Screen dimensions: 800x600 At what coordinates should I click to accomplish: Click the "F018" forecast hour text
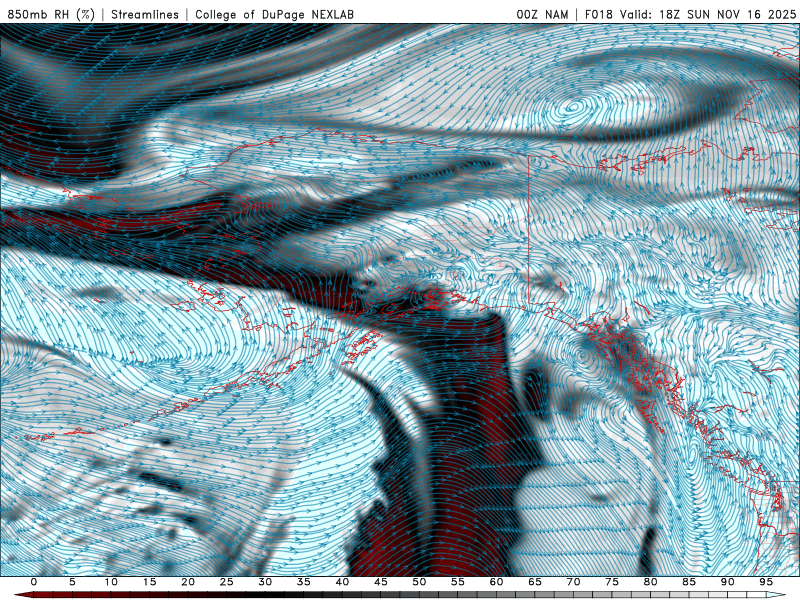[x=598, y=14]
